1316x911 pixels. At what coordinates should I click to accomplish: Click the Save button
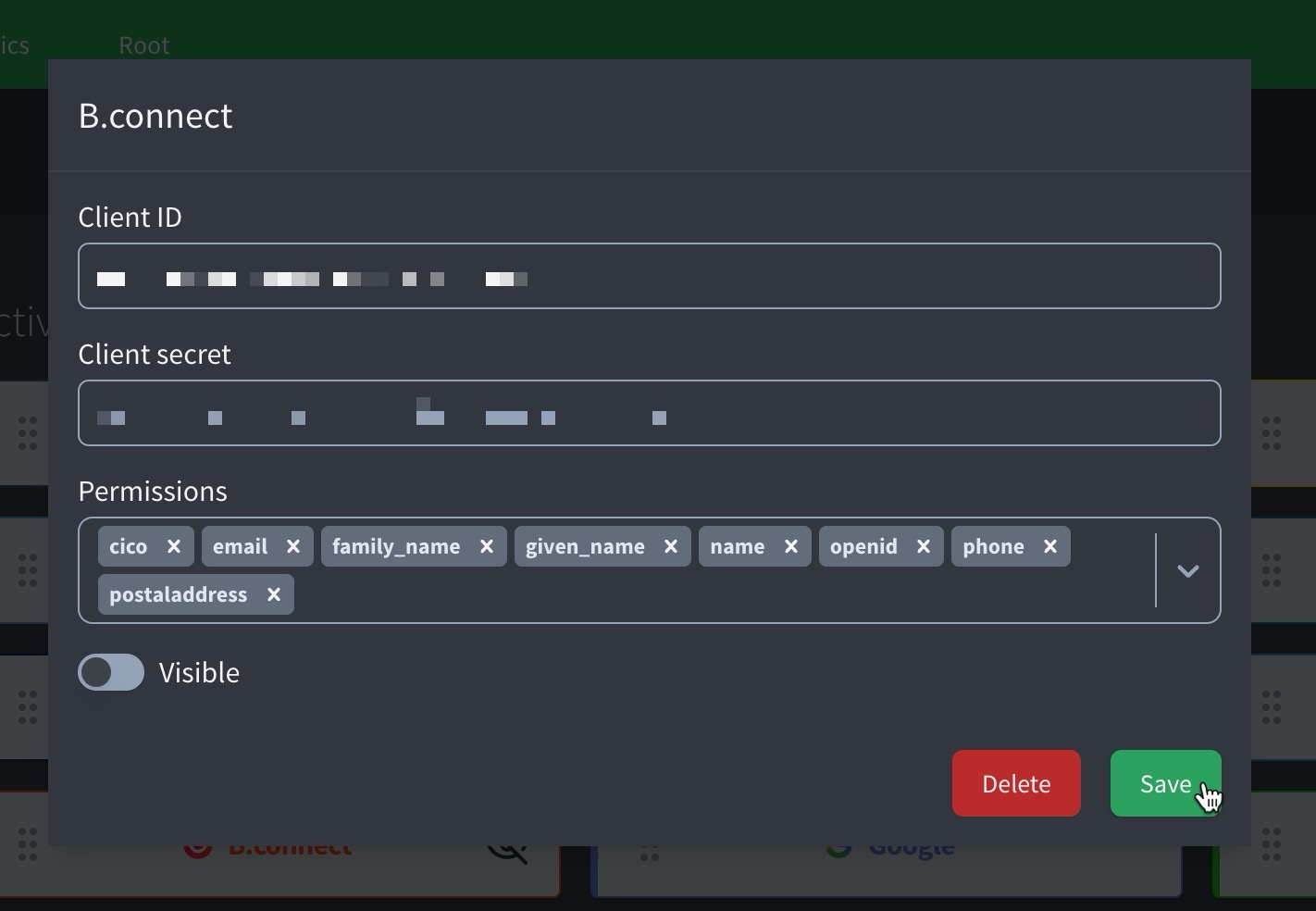(1165, 783)
